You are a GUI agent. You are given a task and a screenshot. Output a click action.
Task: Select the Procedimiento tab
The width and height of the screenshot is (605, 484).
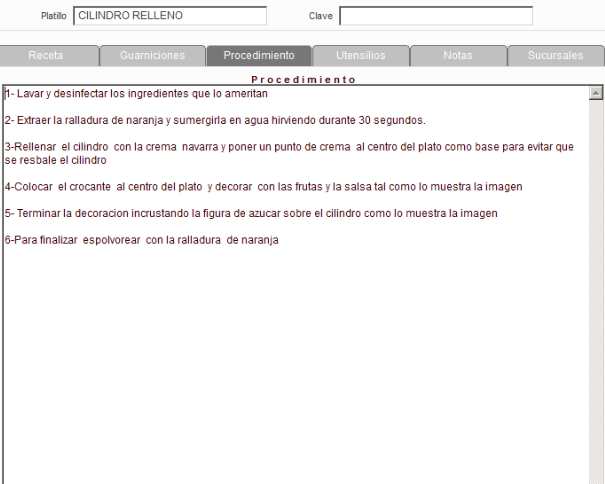[x=258, y=55]
